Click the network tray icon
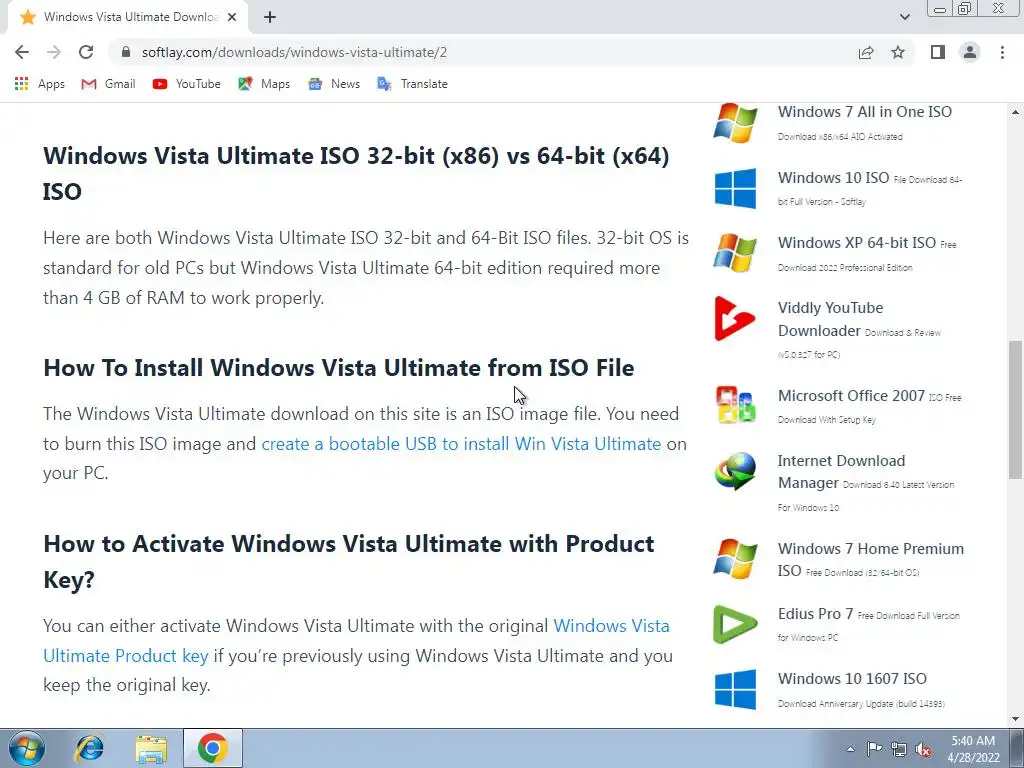 pyautogui.click(x=899, y=749)
